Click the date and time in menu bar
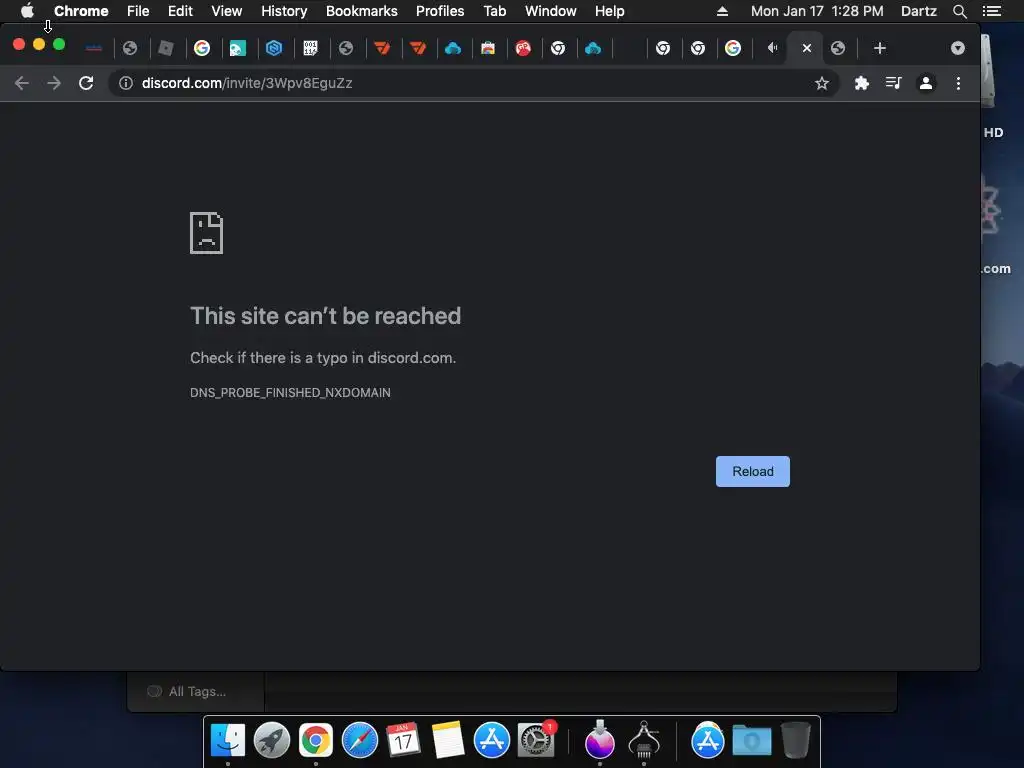The image size is (1024, 768). (x=817, y=11)
